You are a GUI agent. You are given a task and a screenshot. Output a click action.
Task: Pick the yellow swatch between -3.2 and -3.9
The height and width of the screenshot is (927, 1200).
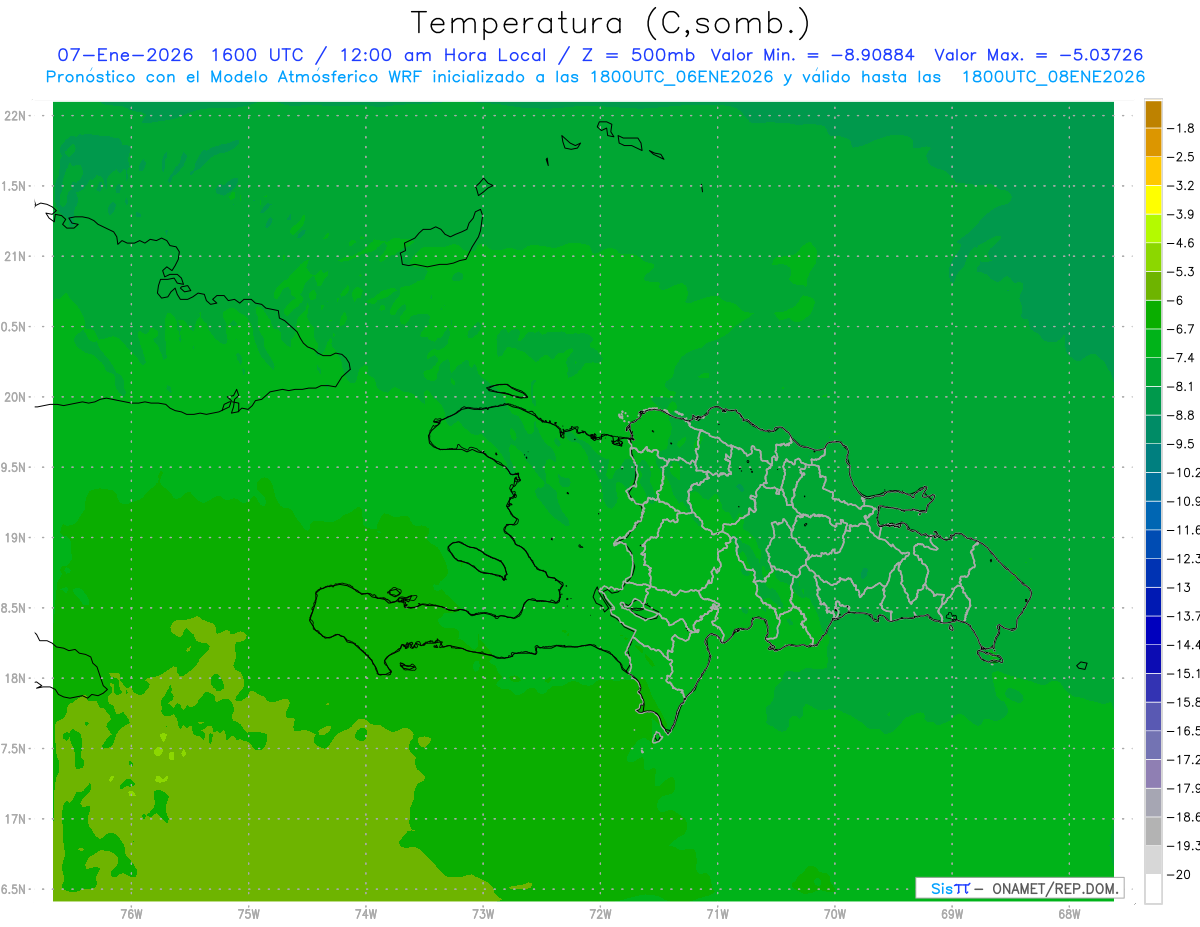(1153, 200)
